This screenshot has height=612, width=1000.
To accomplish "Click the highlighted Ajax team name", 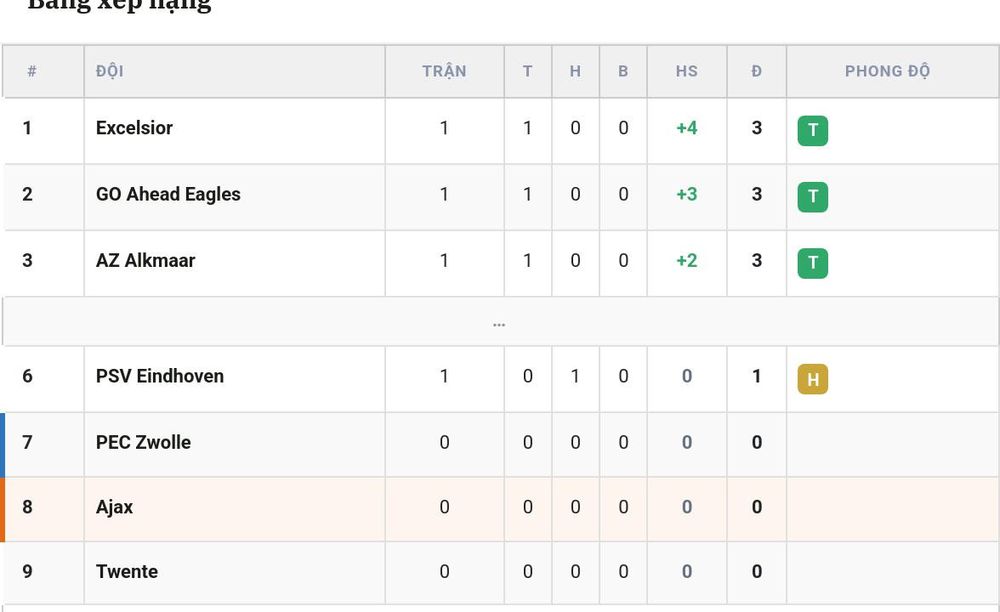I will coord(114,507).
